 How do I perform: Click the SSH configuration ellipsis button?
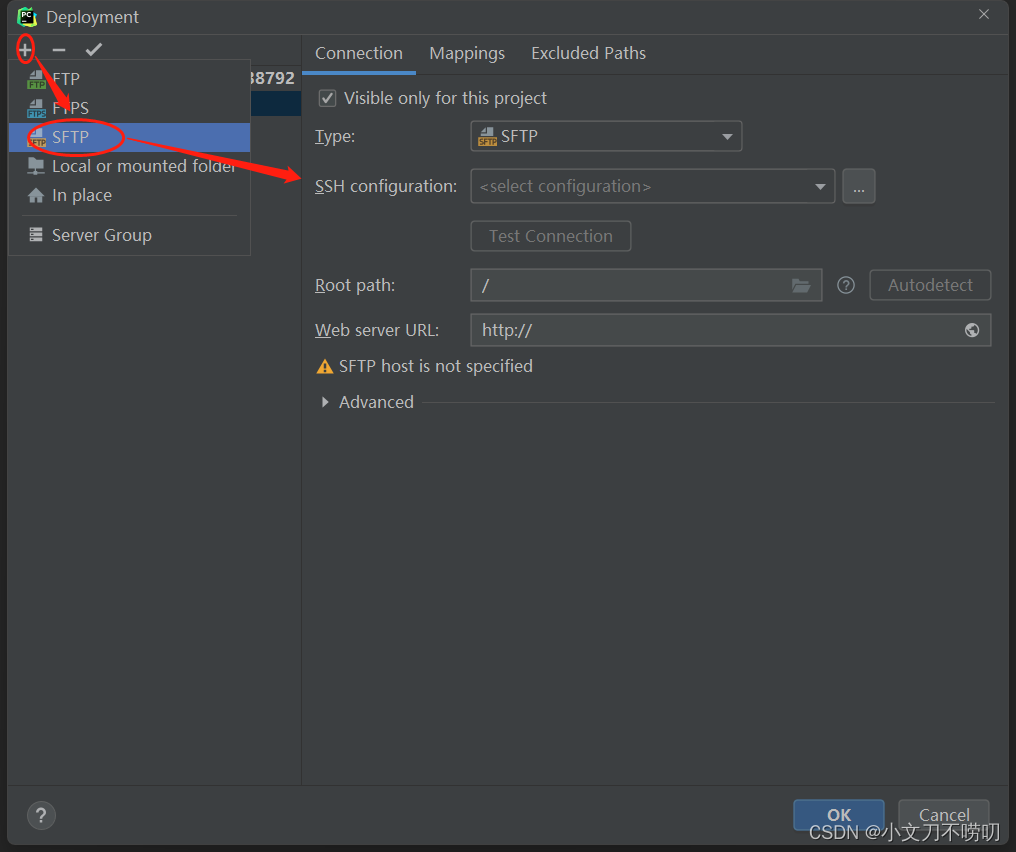click(859, 187)
